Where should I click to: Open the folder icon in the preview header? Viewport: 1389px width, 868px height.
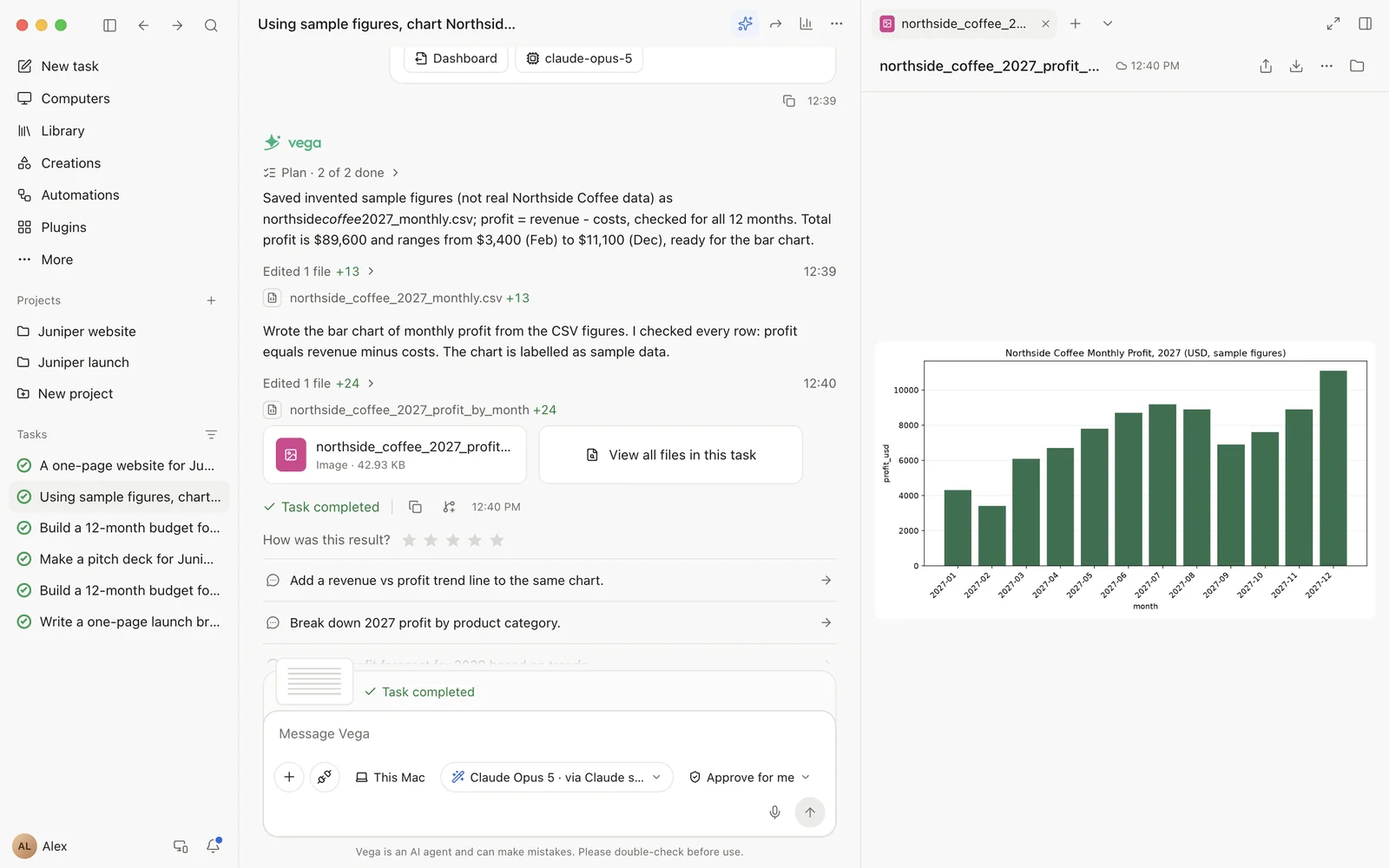click(x=1357, y=66)
